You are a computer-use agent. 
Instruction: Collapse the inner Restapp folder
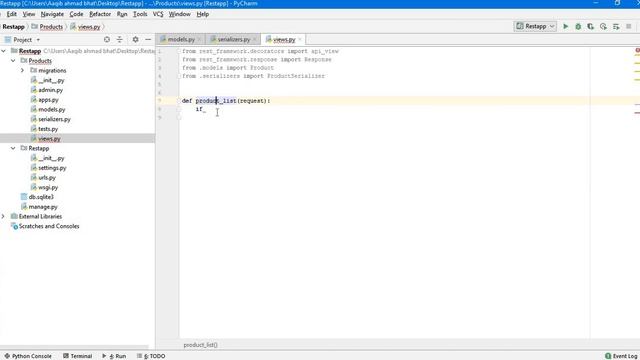point(13,148)
